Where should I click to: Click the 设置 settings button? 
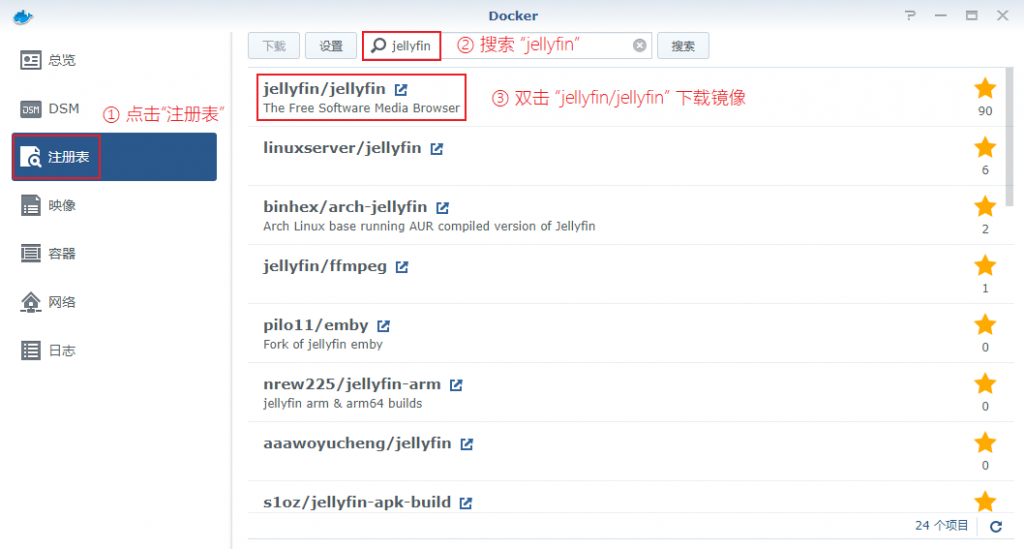(330, 46)
